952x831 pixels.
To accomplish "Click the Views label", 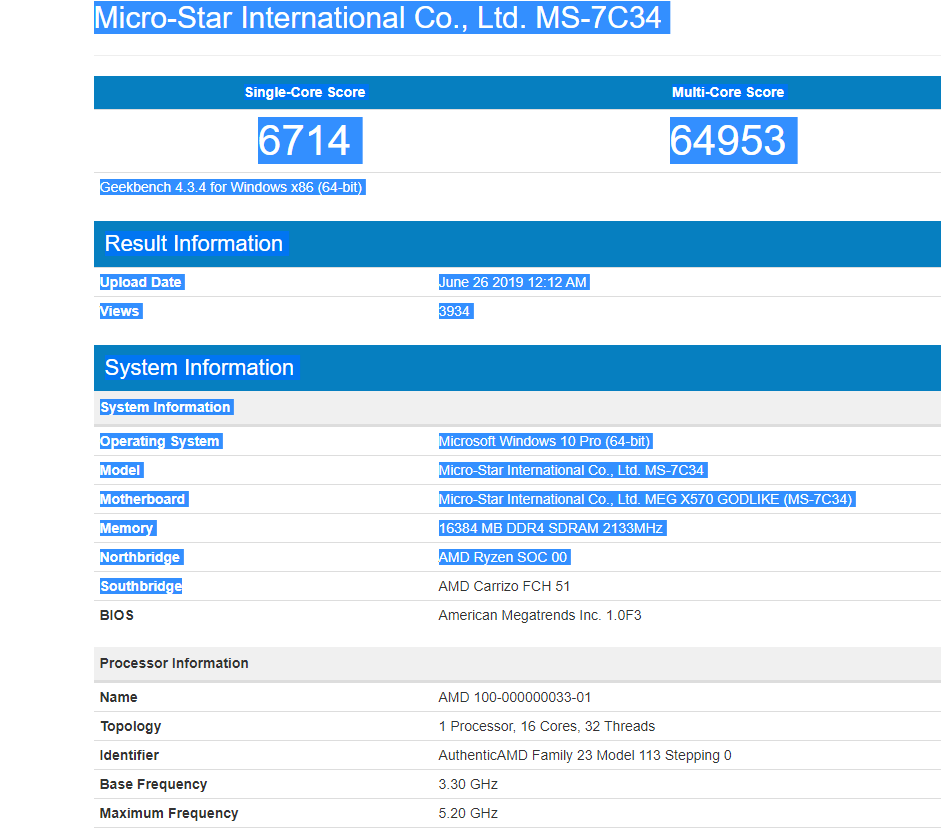I will 120,311.
